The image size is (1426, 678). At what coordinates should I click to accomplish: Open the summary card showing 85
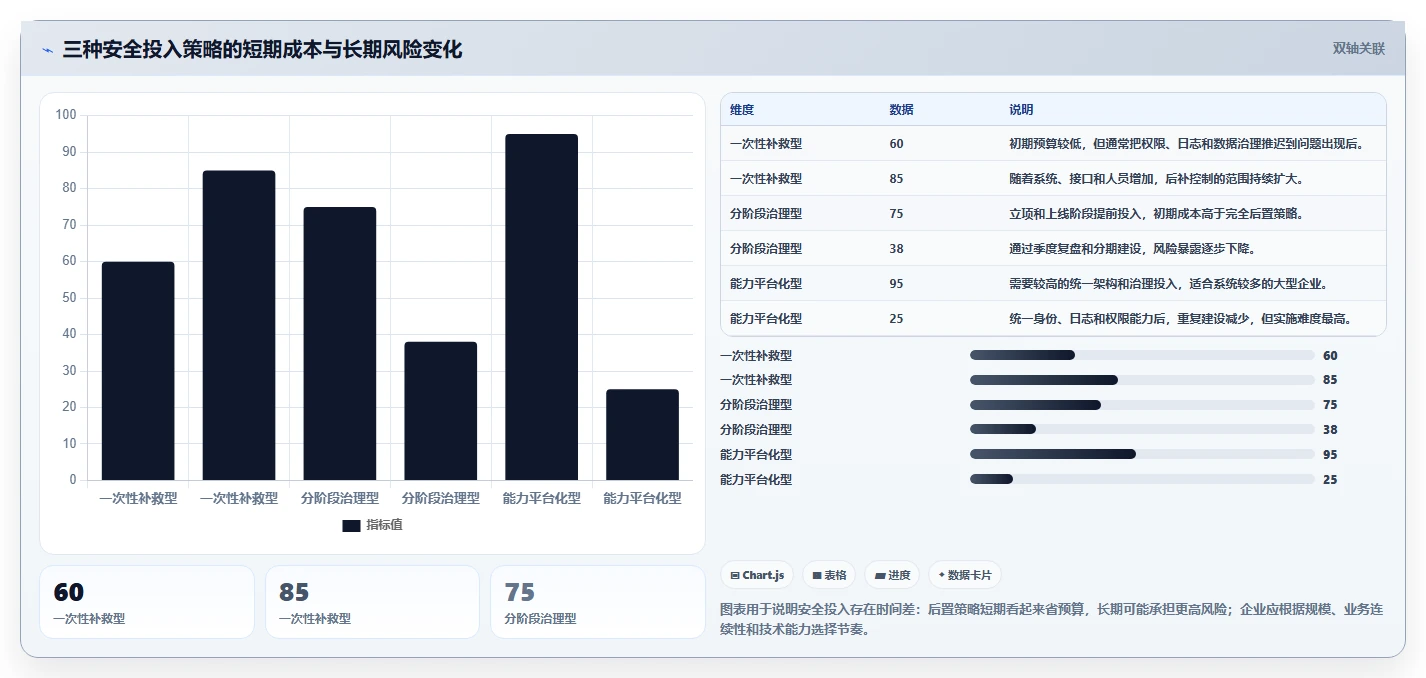(373, 602)
